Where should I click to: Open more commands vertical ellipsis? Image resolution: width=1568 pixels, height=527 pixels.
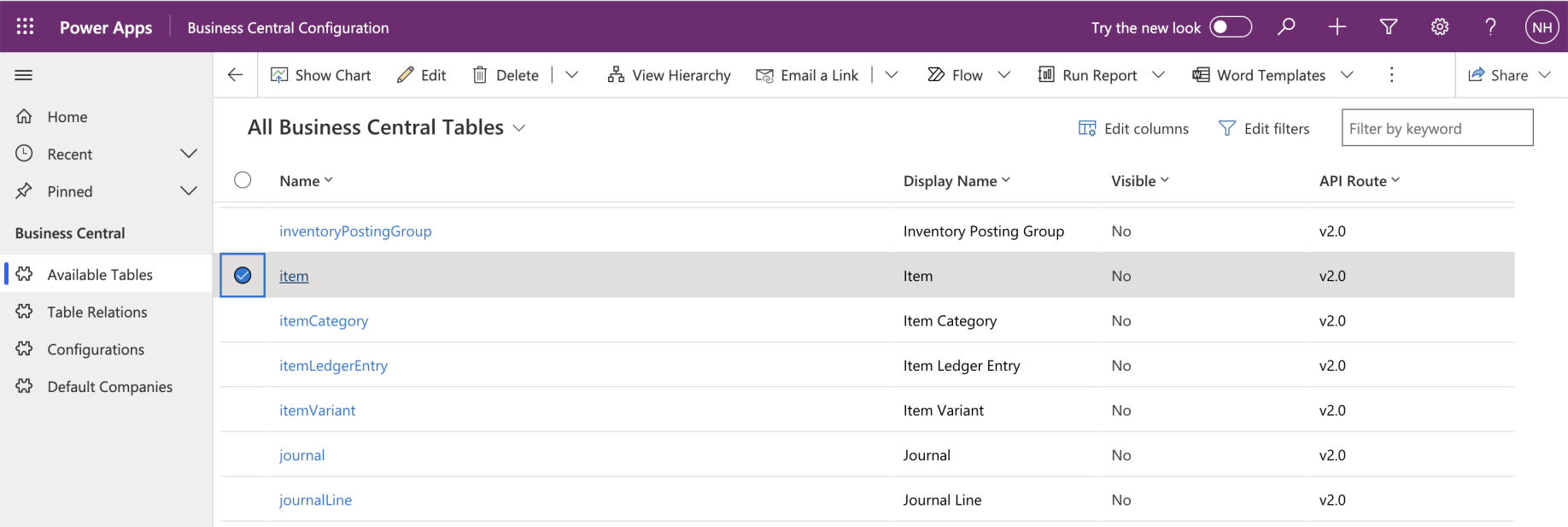(x=1391, y=75)
